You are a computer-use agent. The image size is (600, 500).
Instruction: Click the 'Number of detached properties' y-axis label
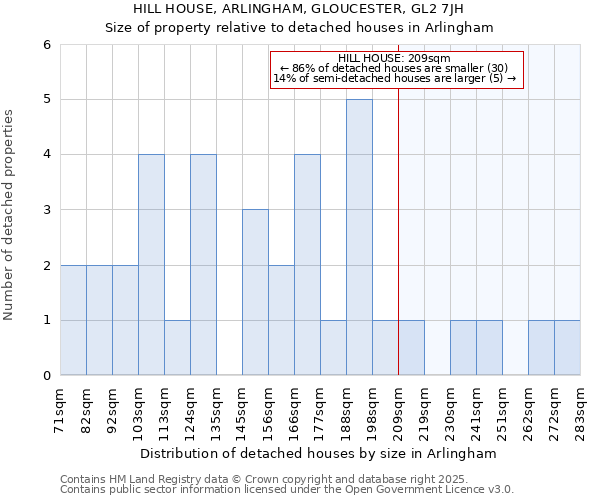[10, 216]
